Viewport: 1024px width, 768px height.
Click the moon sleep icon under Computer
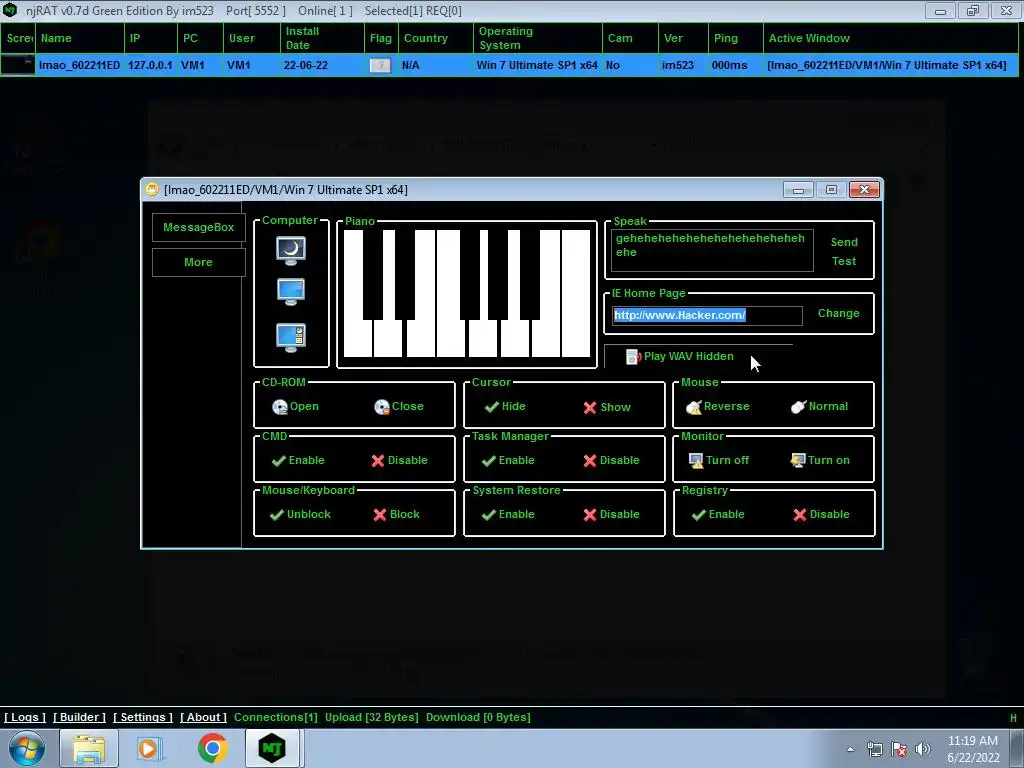[291, 251]
